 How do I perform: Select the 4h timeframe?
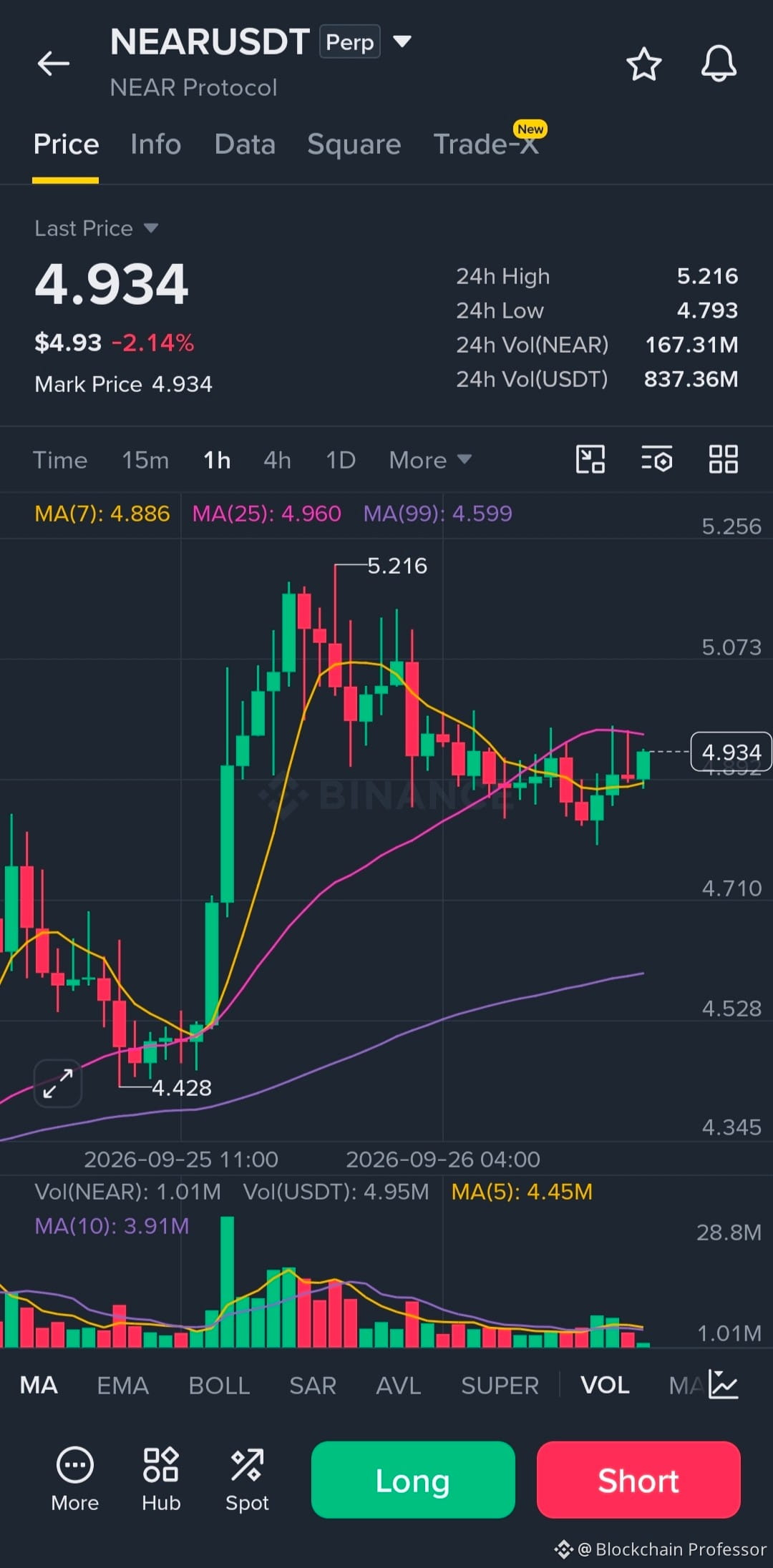click(277, 460)
